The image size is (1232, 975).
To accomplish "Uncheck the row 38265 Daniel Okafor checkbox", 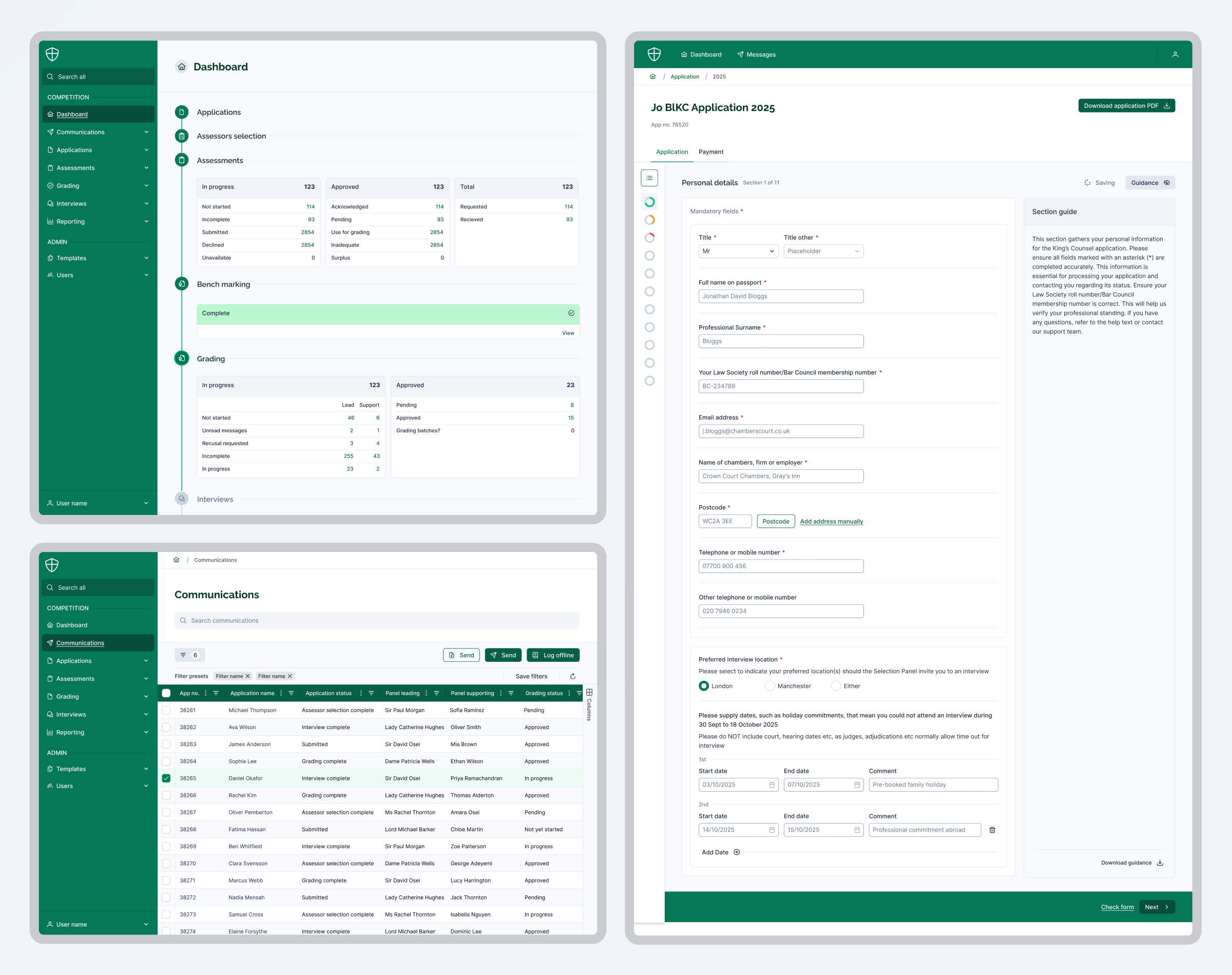I will tap(166, 778).
